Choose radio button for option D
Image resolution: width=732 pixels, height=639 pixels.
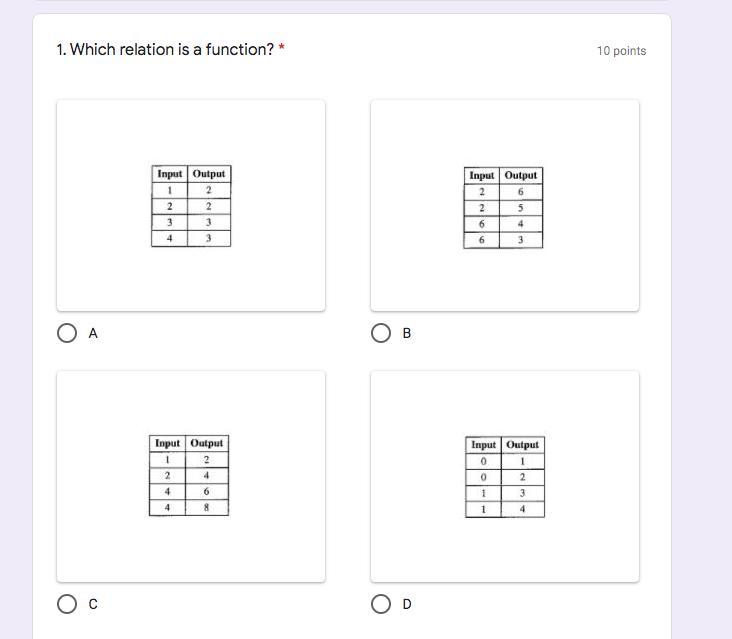(381, 604)
